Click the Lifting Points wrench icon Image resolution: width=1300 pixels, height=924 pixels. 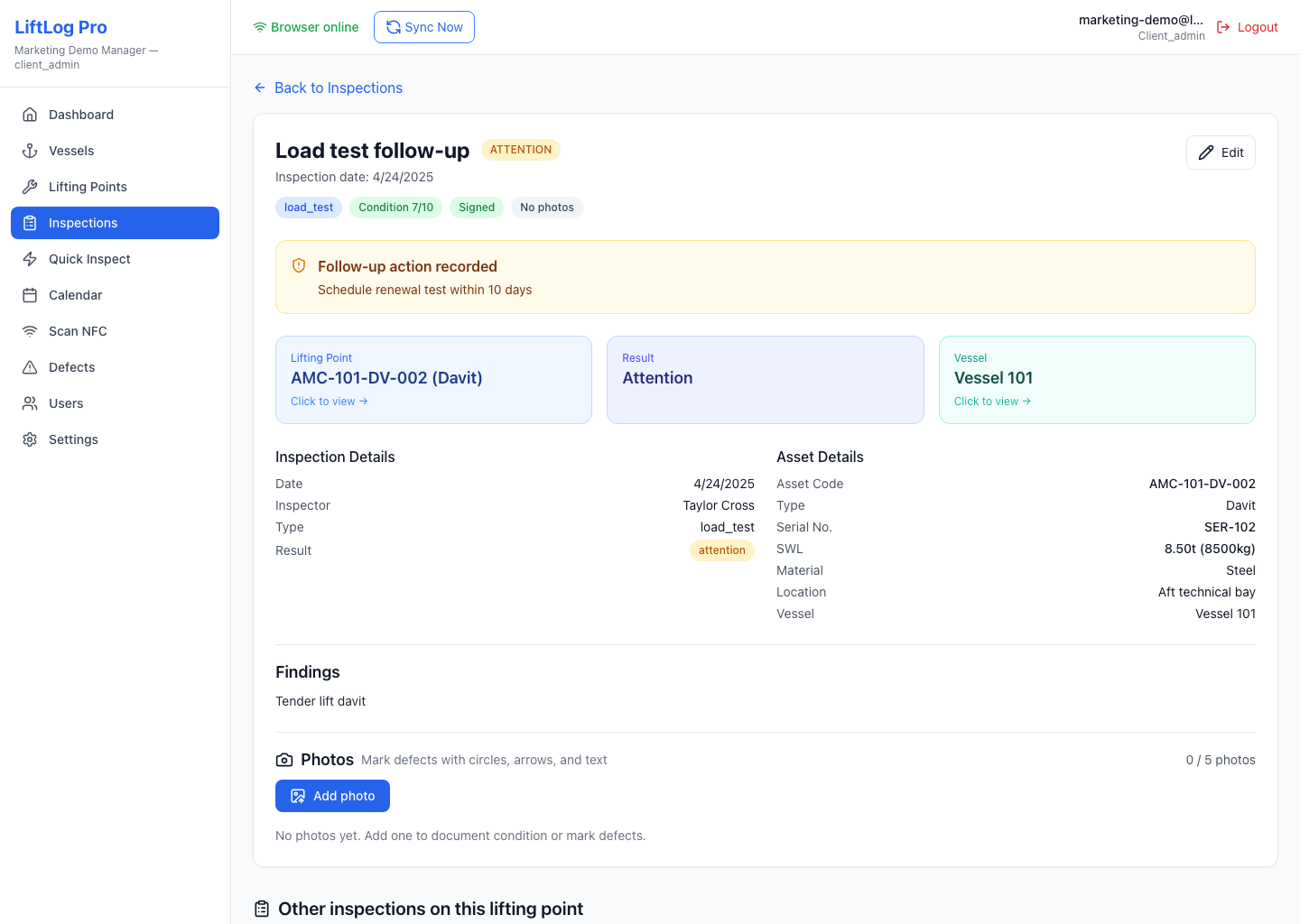pyautogui.click(x=30, y=187)
